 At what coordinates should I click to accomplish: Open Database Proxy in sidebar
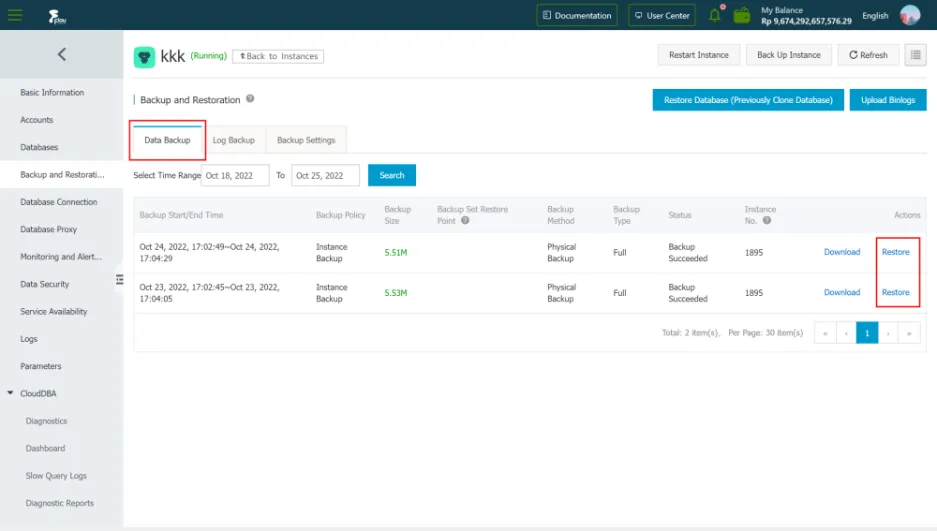tap(48, 229)
